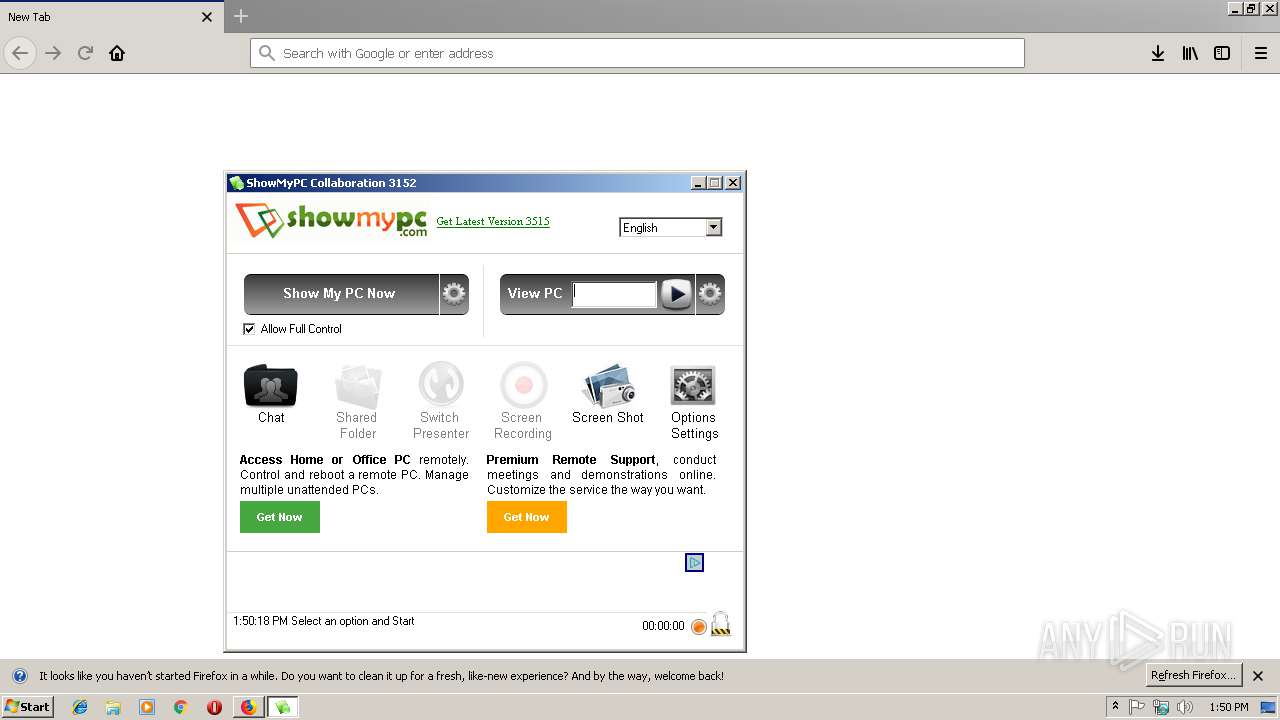The width and height of the screenshot is (1280, 720).
Task: Click Action Center flag in tray
Action: coord(1137,707)
